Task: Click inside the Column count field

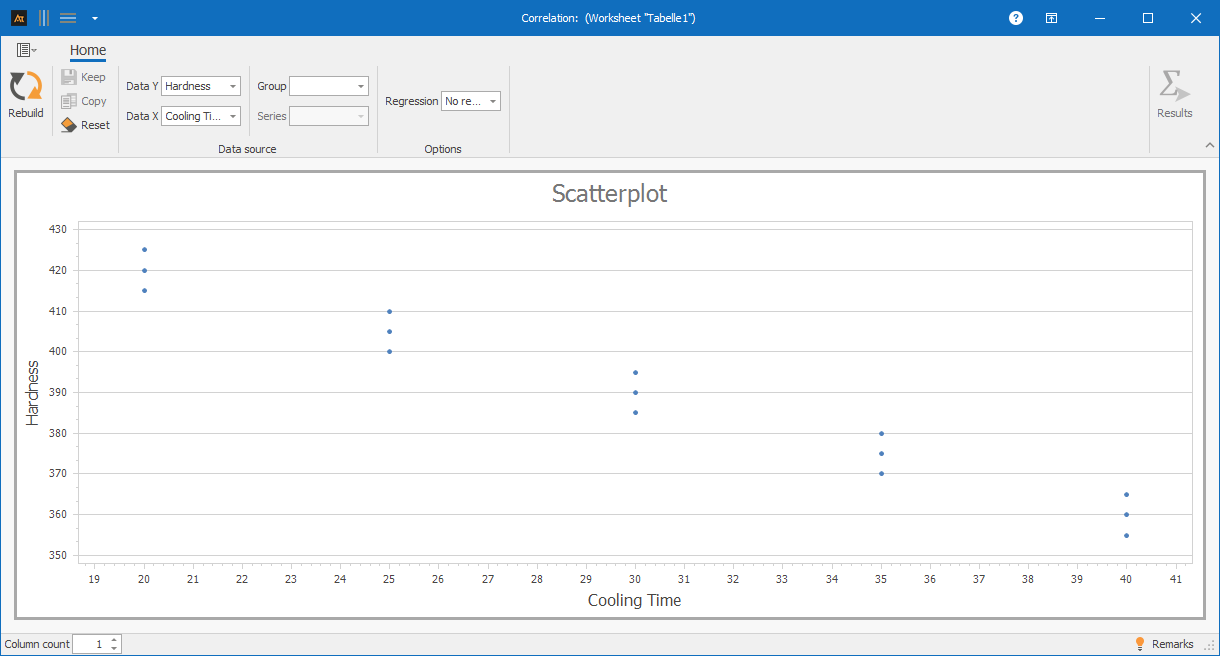Action: tap(90, 644)
